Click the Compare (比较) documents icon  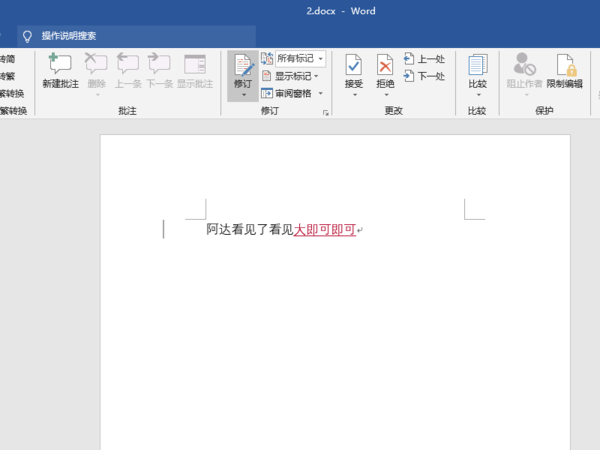[477, 65]
